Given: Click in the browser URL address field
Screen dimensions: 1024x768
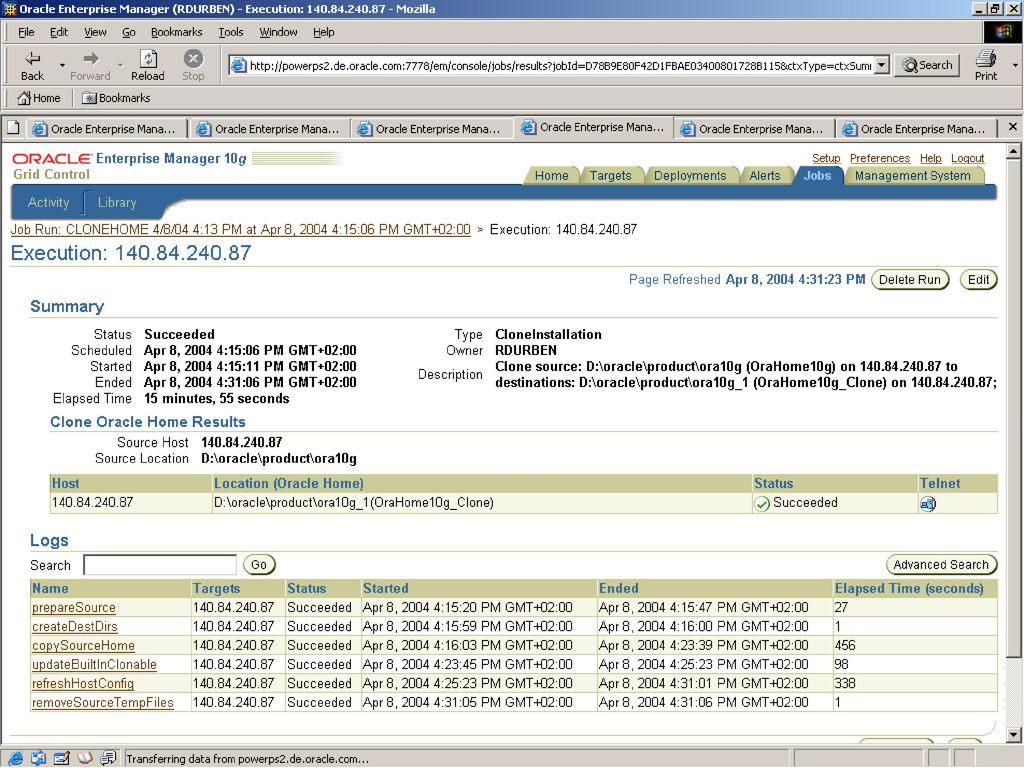Looking at the screenshot, I should click(x=560, y=65).
